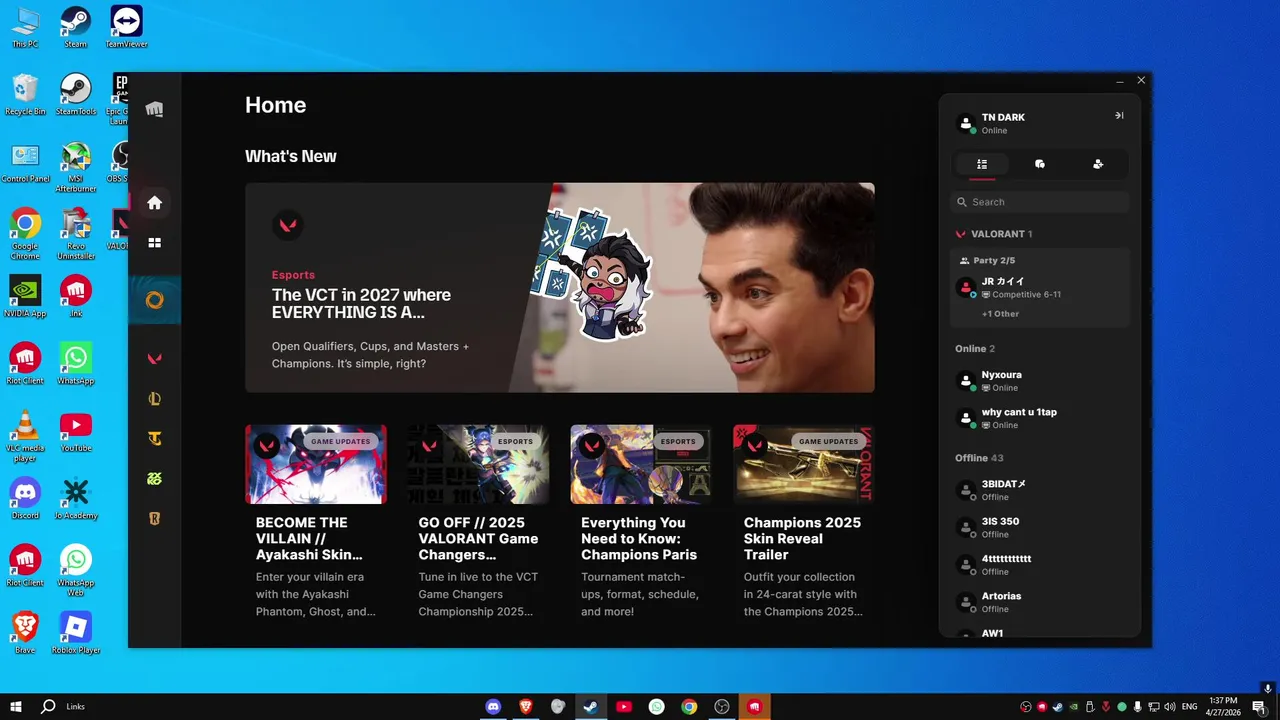
Task: Open TeamViewer desktop shortcut
Action: pyautogui.click(x=126, y=27)
